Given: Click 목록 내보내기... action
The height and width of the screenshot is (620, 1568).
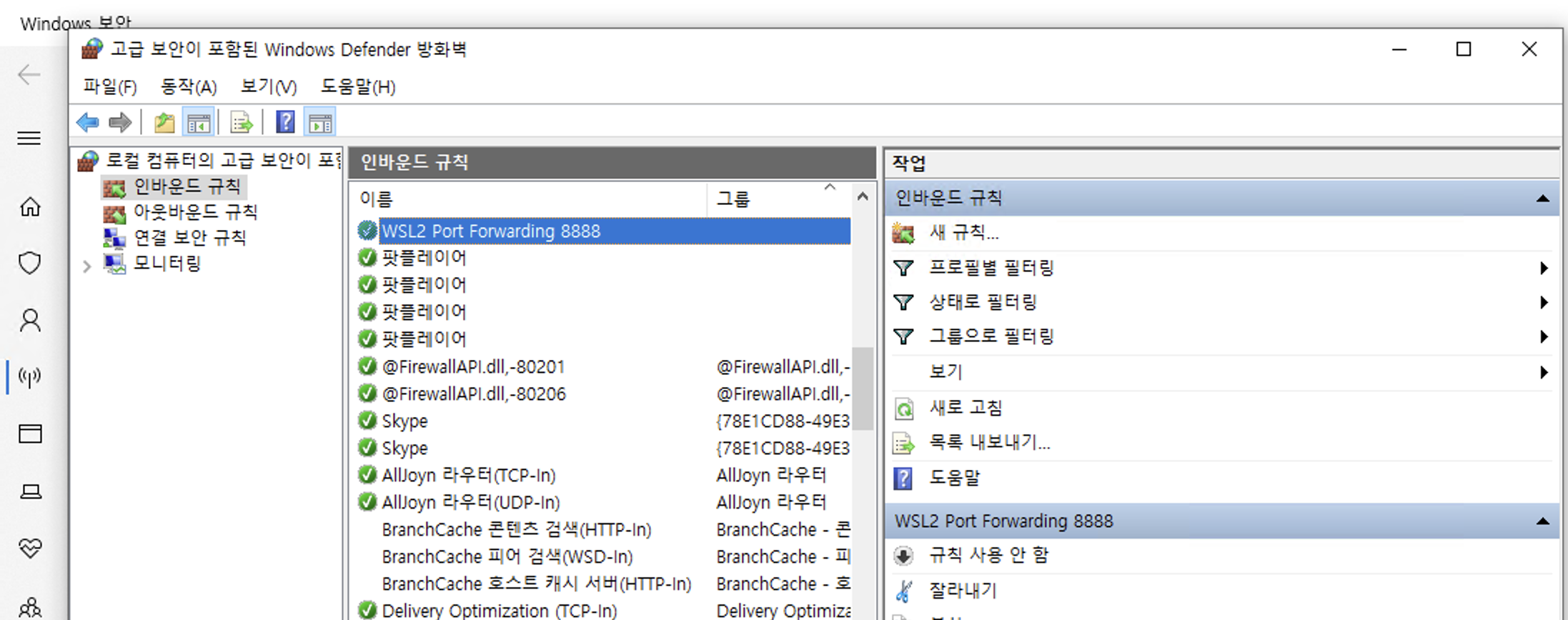Looking at the screenshot, I should (989, 443).
